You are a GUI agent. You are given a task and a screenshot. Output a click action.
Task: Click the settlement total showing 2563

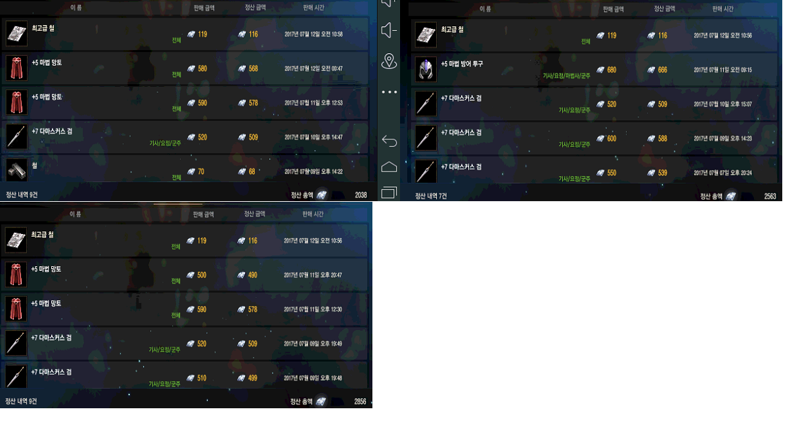coord(770,196)
